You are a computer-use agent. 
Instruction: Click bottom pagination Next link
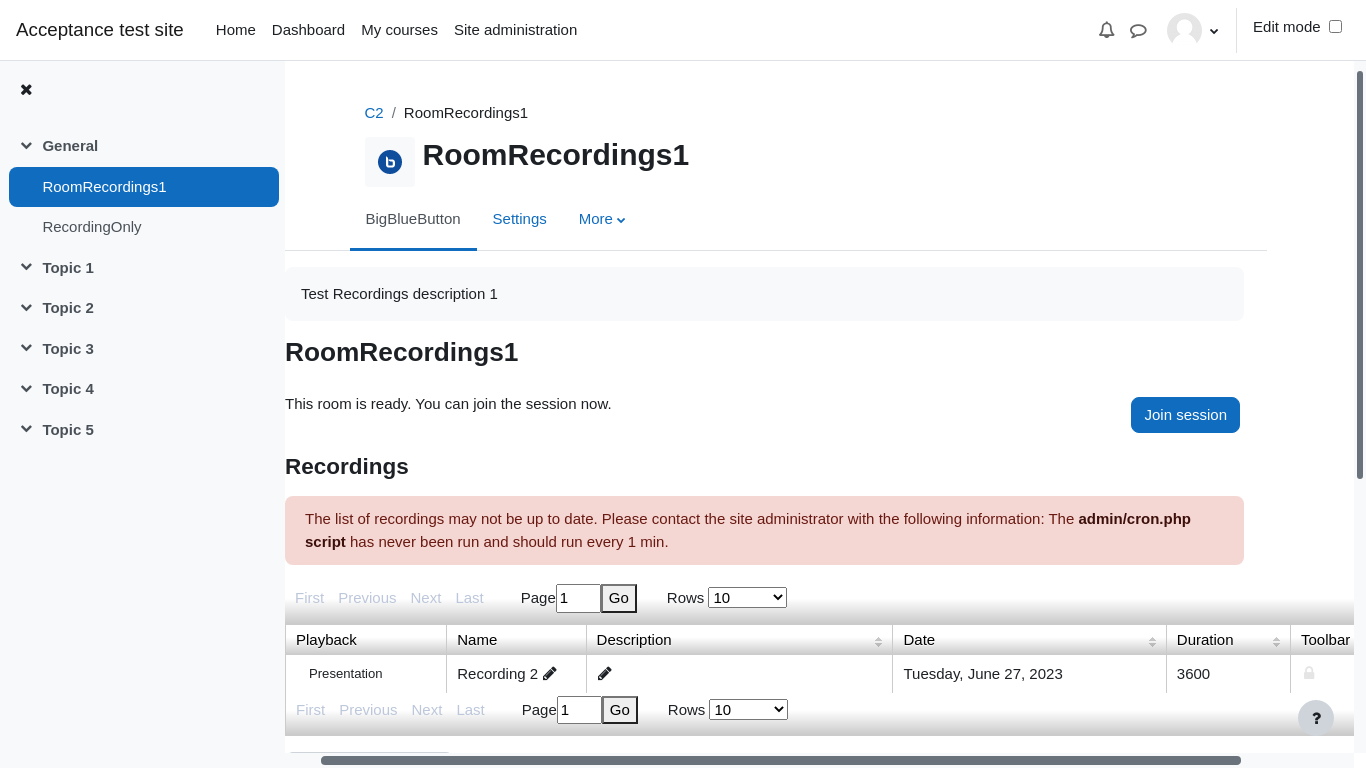(426, 710)
